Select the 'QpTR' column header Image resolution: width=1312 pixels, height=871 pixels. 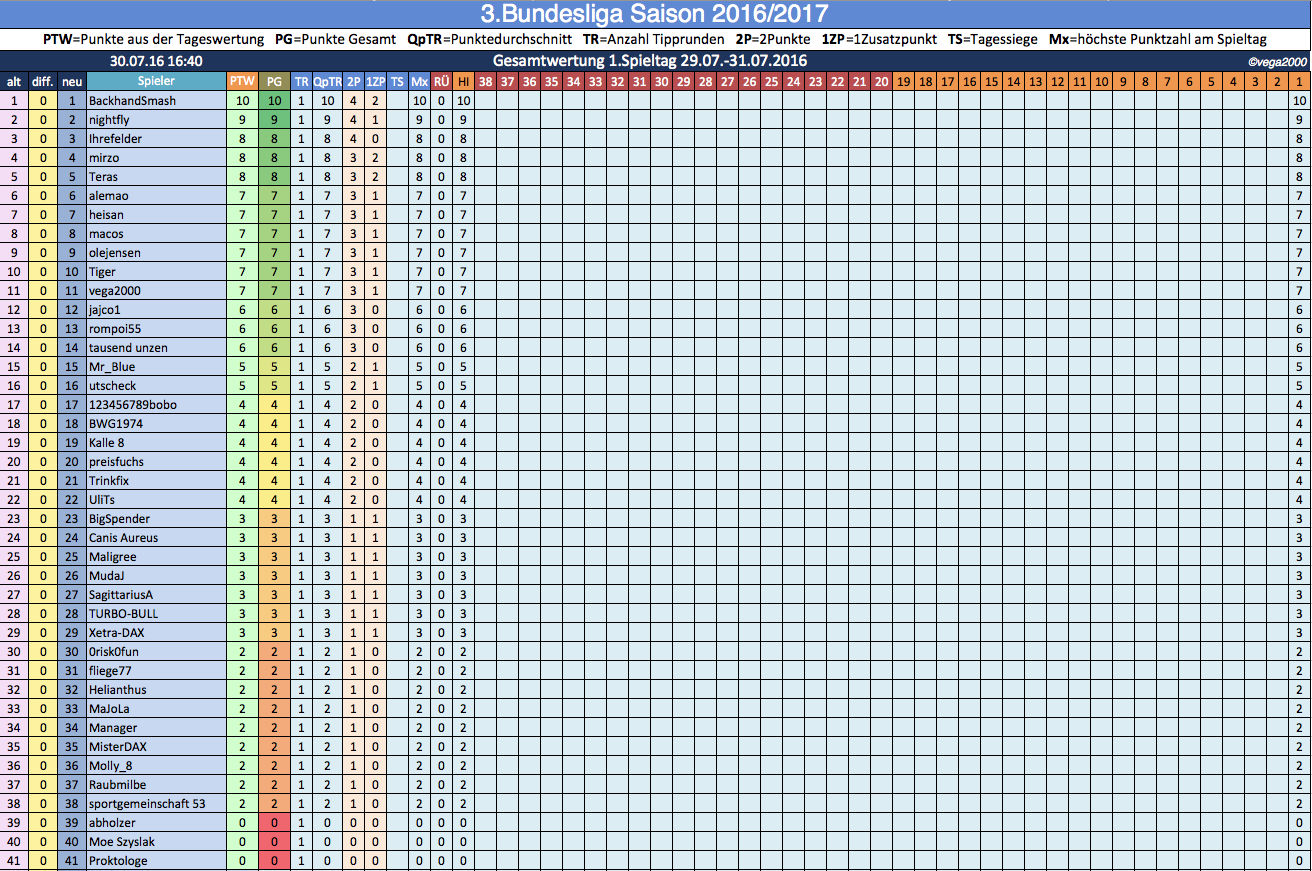[327, 81]
